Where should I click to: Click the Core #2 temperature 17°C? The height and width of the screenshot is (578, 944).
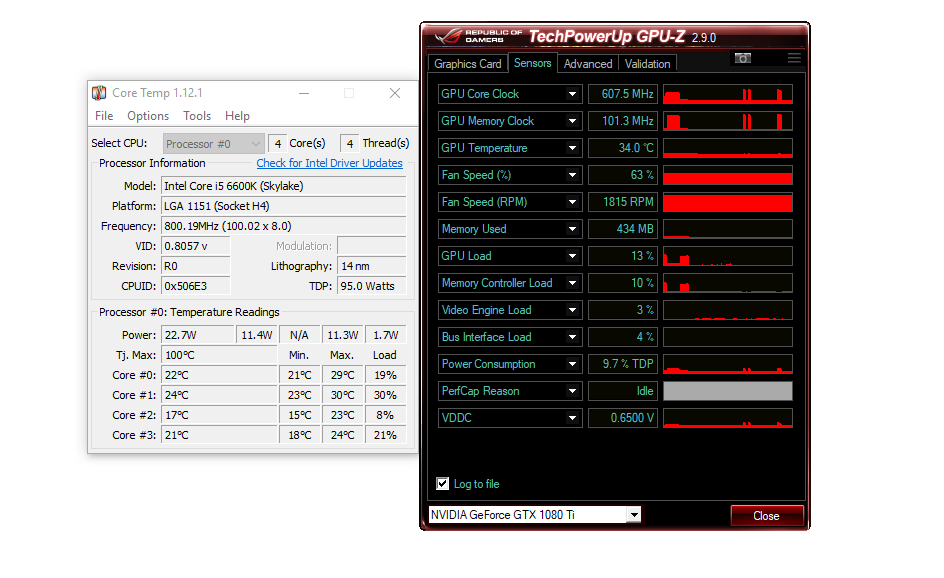[219, 415]
